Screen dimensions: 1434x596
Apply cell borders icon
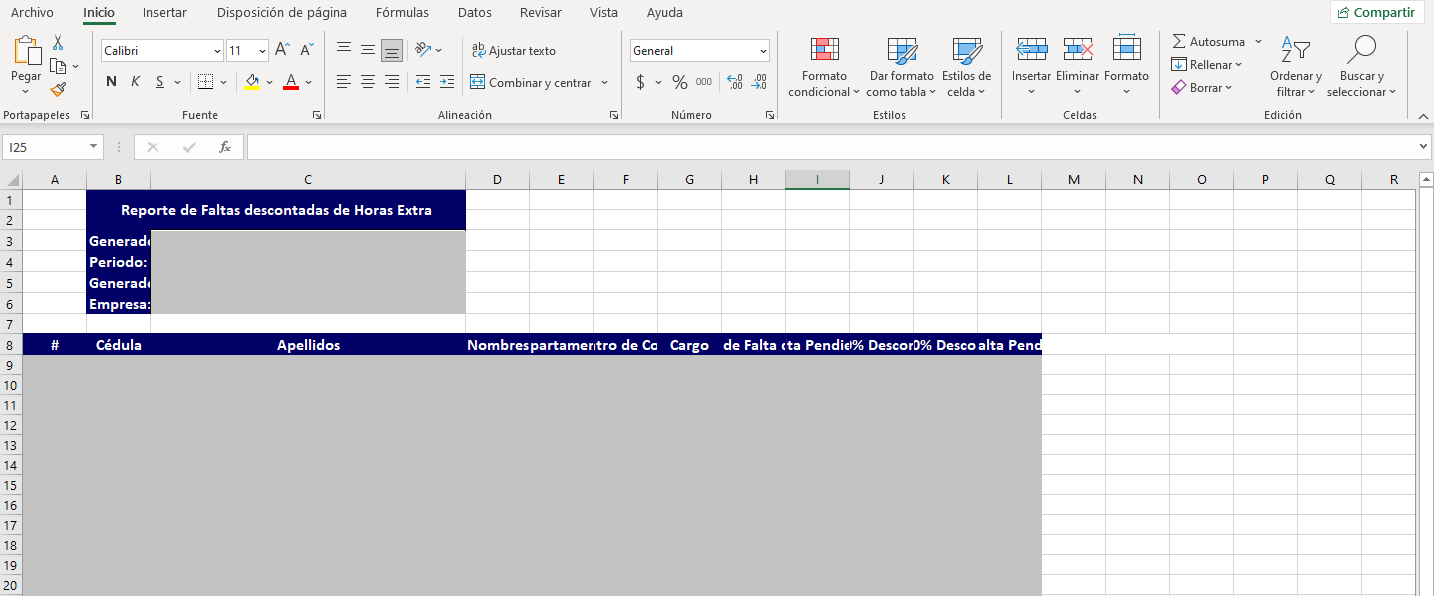(205, 82)
